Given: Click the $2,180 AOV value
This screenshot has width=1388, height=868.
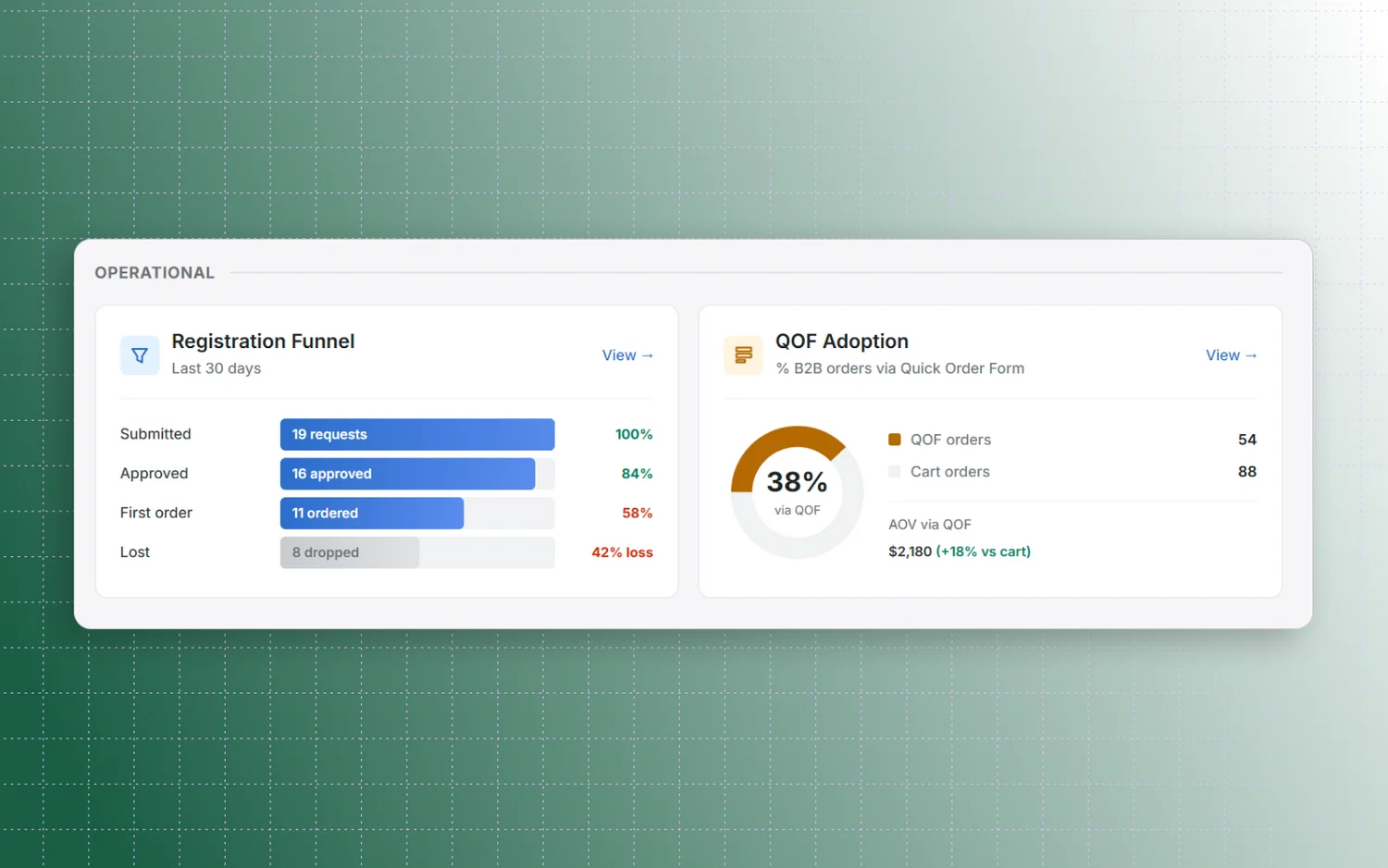Looking at the screenshot, I should [x=910, y=552].
